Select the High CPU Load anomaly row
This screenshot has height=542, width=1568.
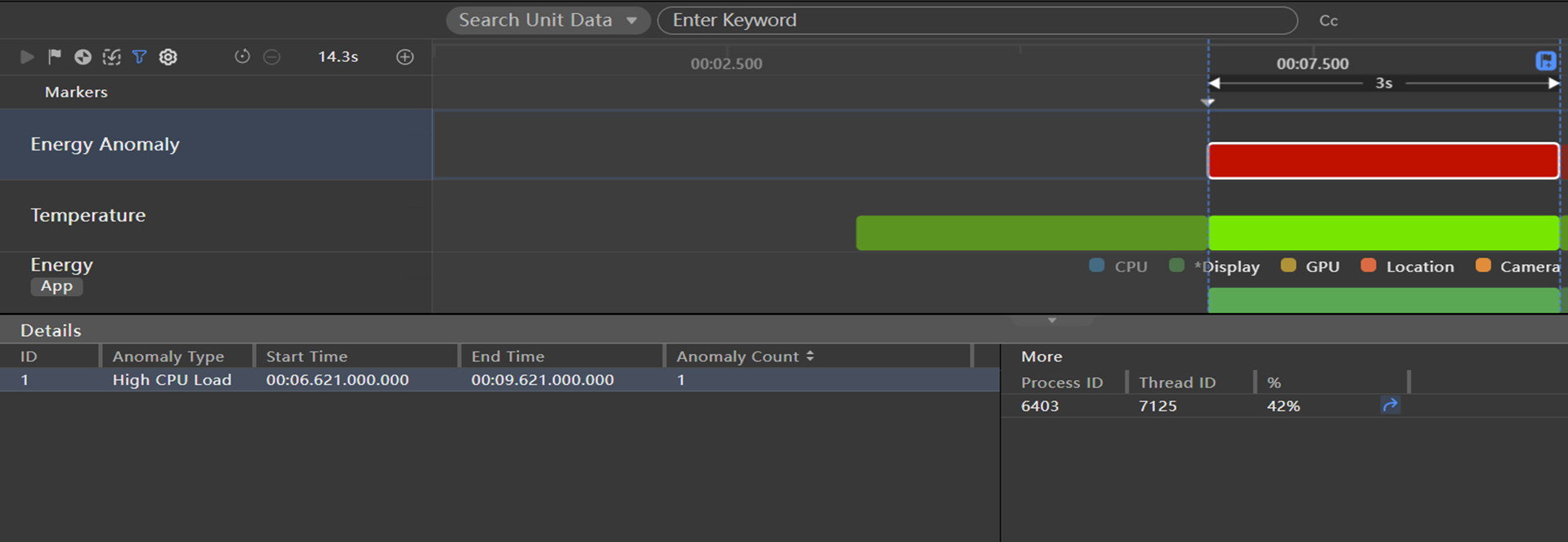click(x=500, y=380)
